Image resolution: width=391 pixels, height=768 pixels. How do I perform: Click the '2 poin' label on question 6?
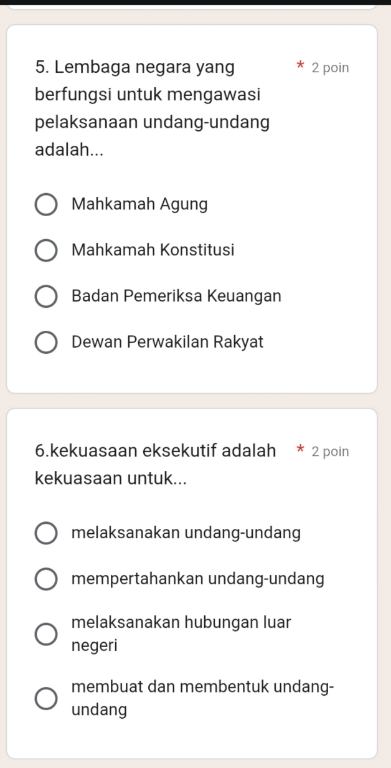point(330,451)
